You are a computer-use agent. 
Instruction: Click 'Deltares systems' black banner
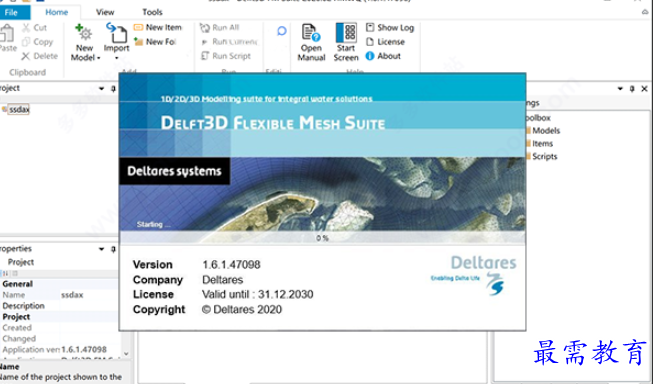(x=174, y=171)
